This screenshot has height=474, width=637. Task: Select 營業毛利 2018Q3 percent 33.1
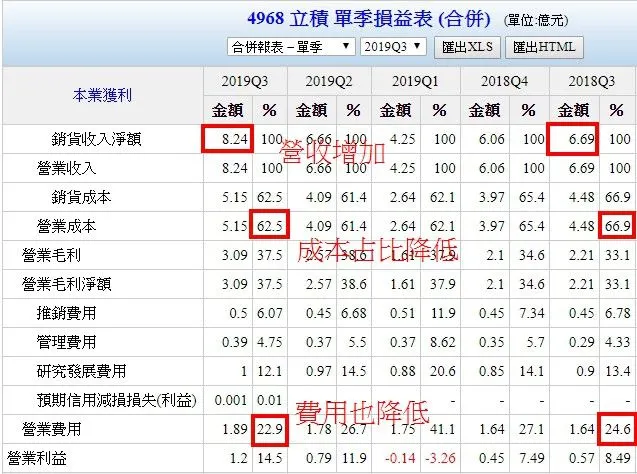click(618, 255)
